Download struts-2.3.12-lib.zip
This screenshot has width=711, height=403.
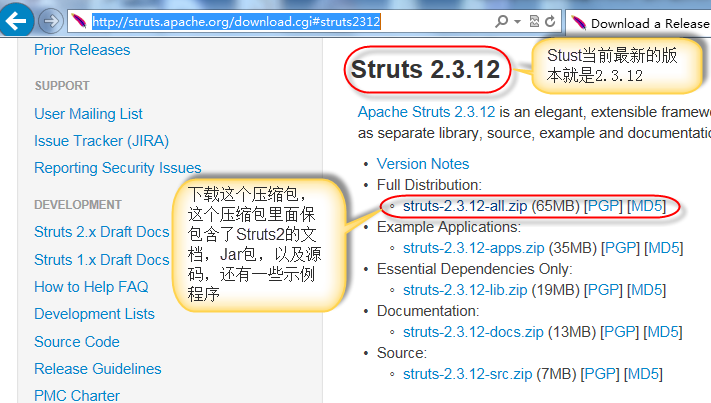[x=465, y=290]
